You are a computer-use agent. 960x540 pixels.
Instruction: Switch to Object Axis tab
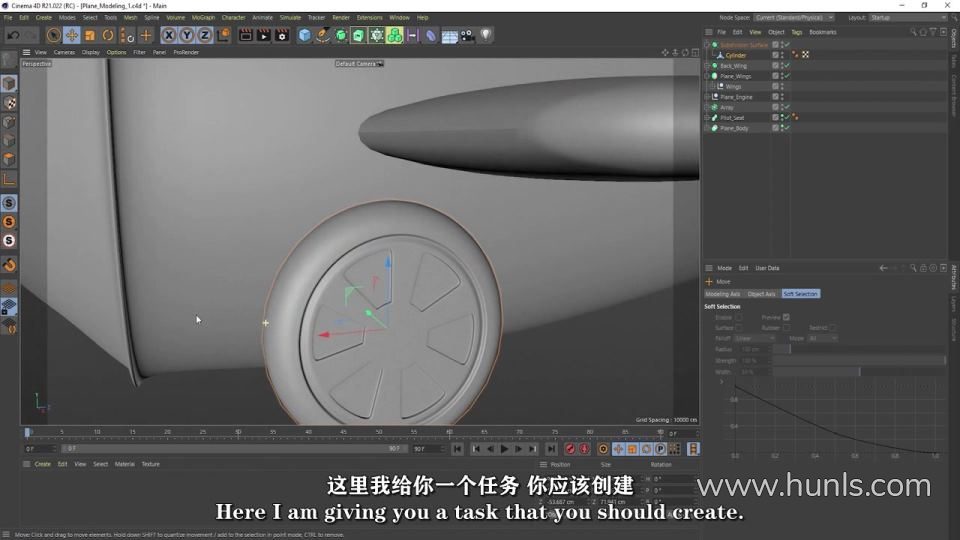762,294
